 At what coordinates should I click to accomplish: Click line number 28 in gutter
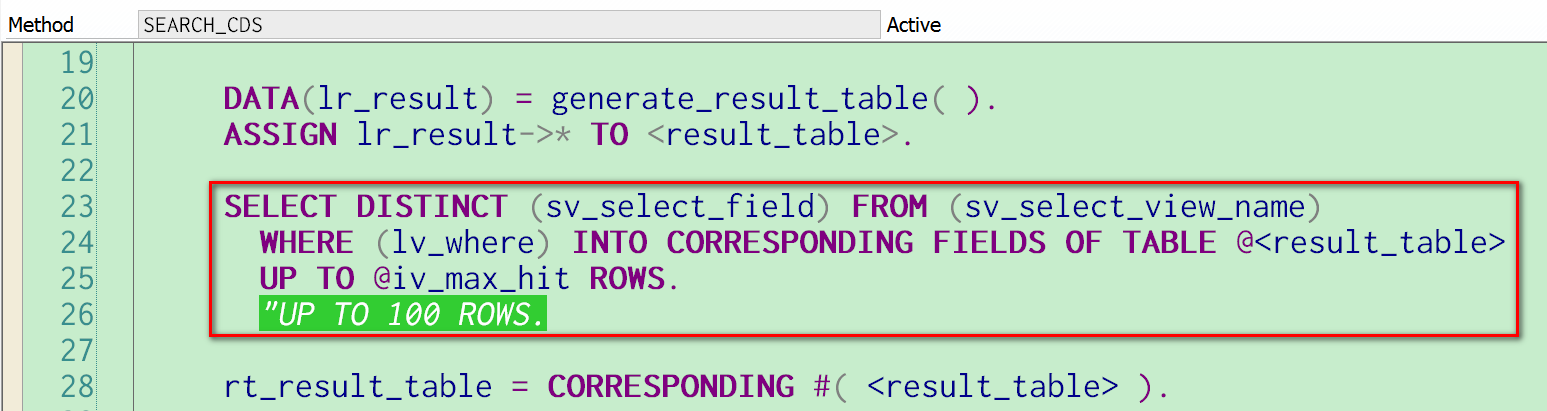(x=77, y=386)
